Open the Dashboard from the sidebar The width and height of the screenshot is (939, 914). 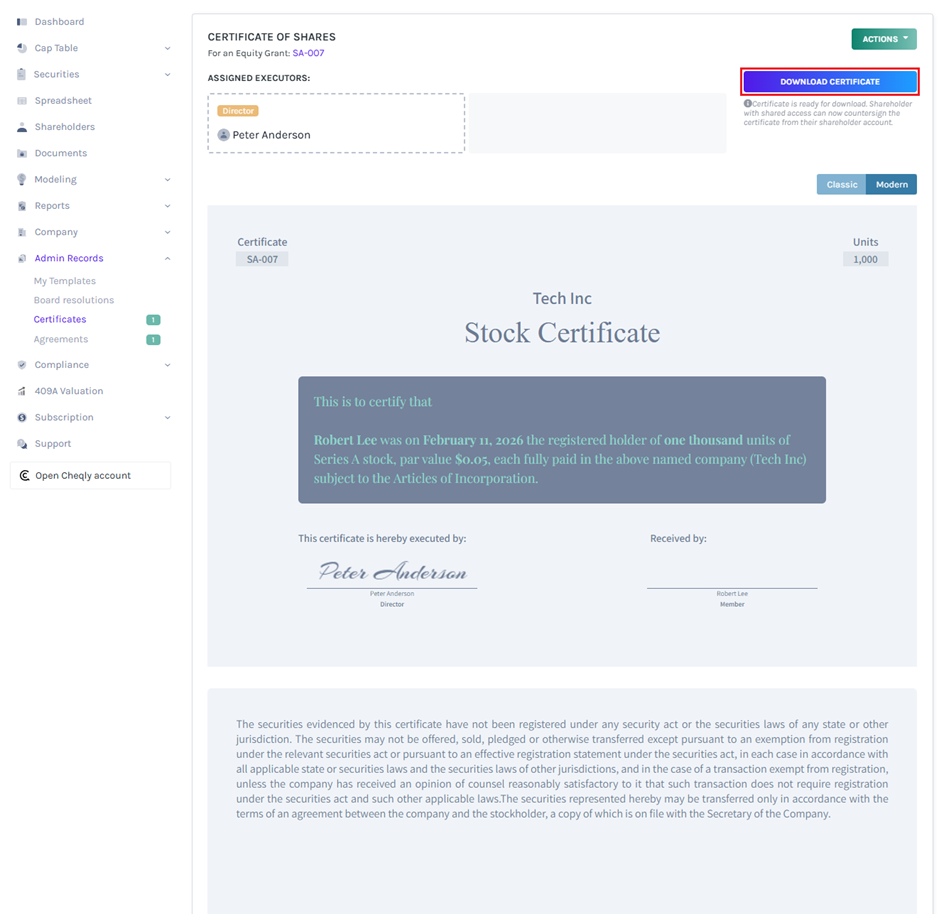(55, 21)
